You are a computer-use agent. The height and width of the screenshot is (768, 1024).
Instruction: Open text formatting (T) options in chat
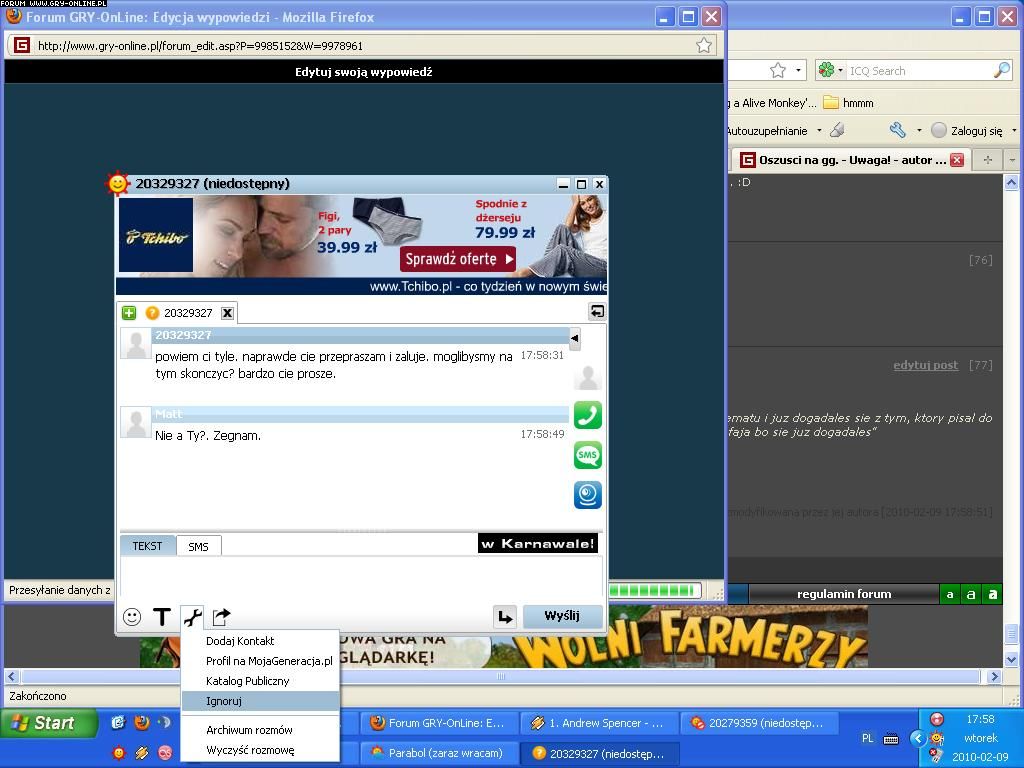[162, 616]
